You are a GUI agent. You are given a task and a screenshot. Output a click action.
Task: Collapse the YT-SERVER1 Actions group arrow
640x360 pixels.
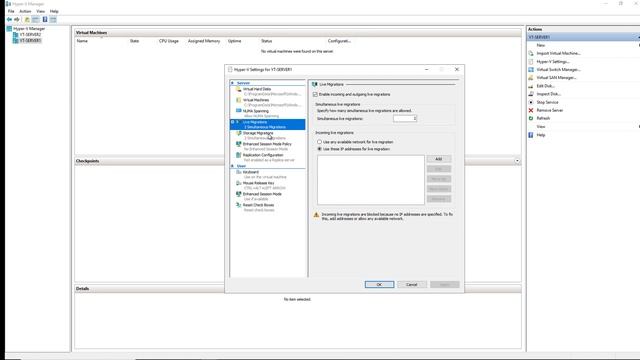(638, 37)
